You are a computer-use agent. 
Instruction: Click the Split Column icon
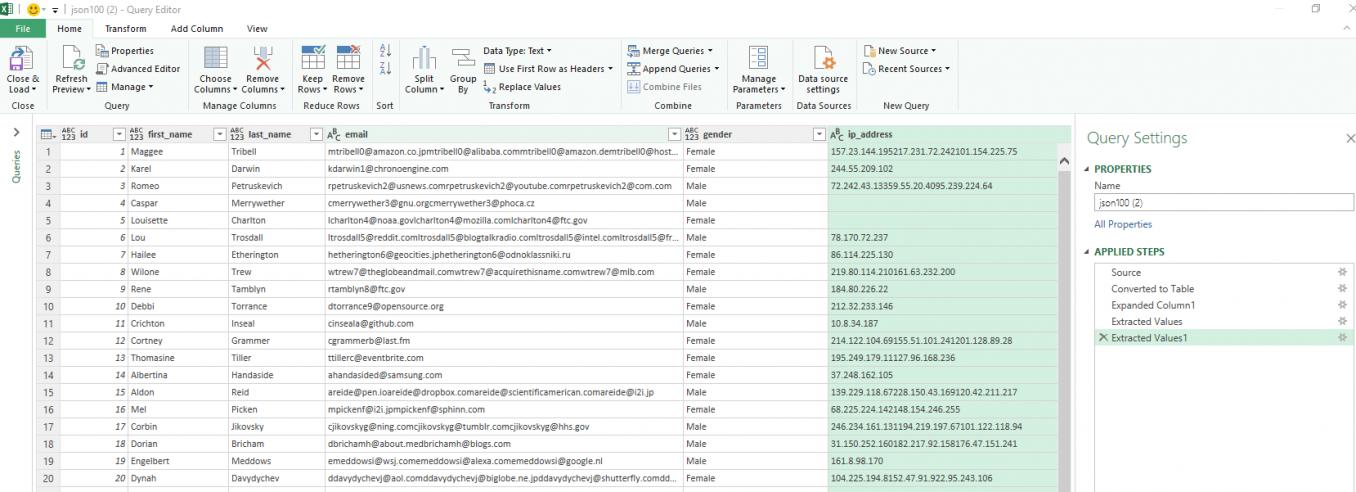(424, 60)
